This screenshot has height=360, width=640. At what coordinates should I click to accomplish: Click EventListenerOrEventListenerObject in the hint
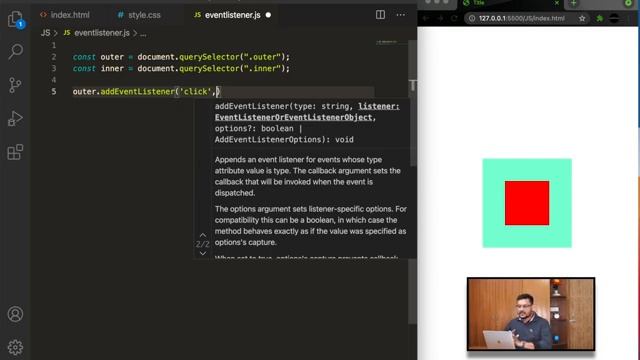pyautogui.click(x=293, y=118)
